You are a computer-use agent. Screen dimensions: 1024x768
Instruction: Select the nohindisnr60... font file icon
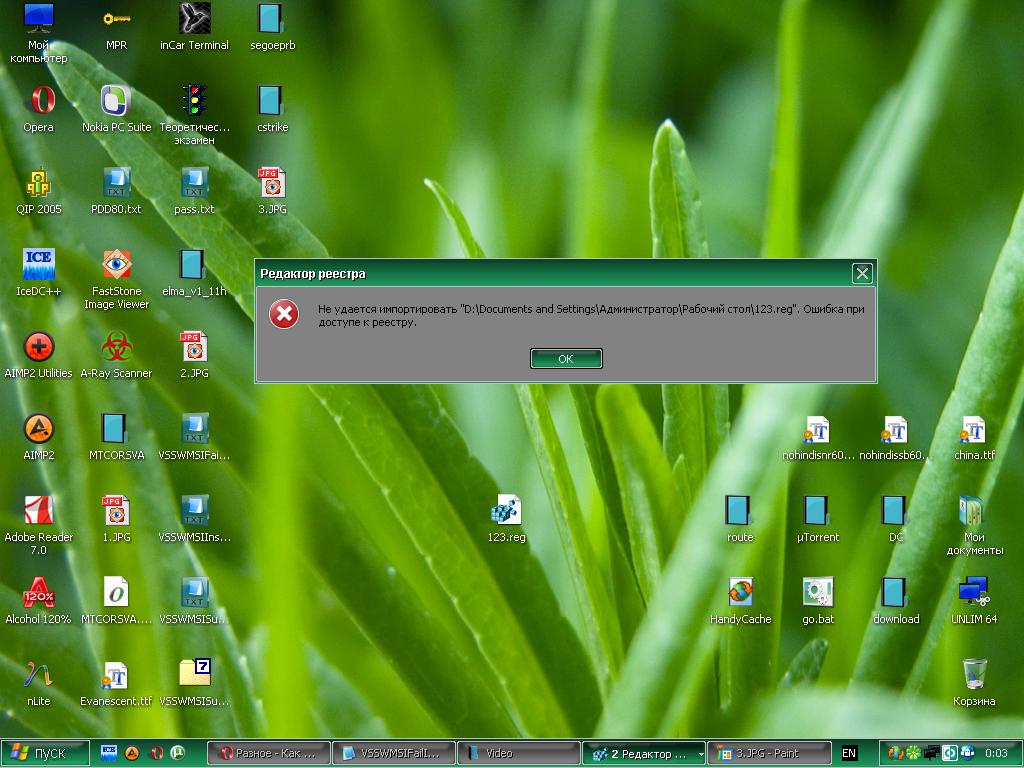coord(818,436)
